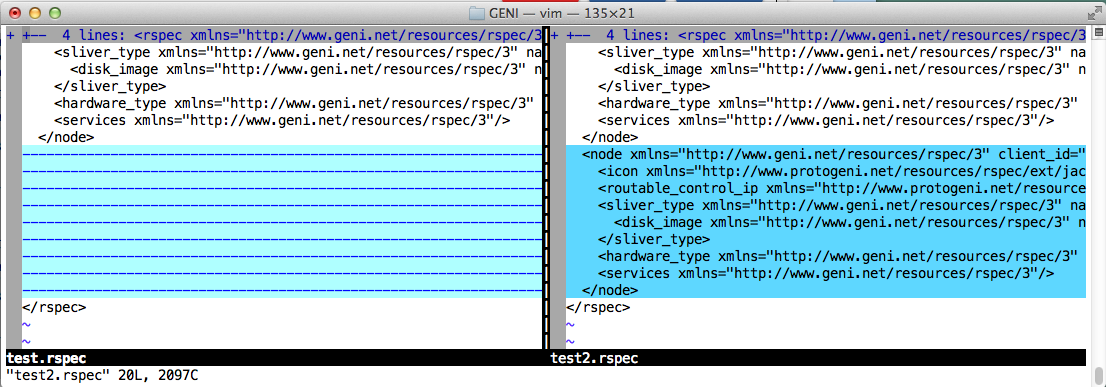This screenshot has width=1106, height=387.
Task: Focus the test.rspec status line
Action: point(274,359)
